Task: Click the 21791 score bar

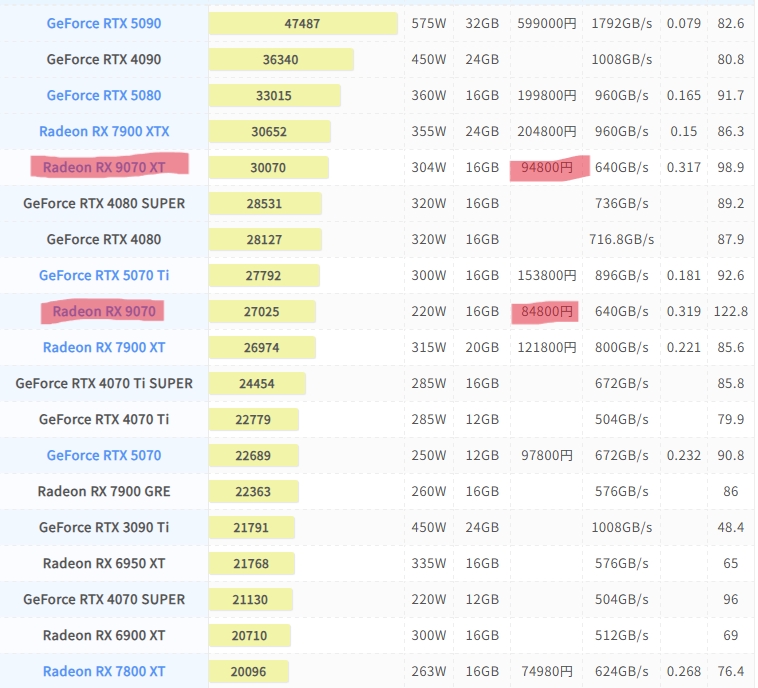Action: tap(251, 527)
